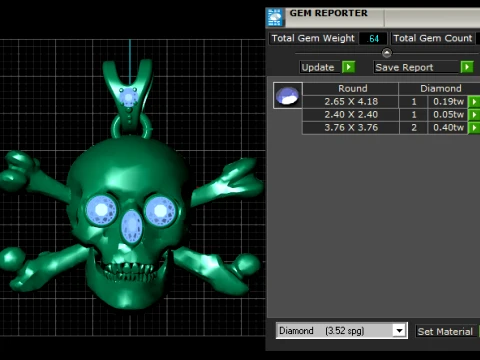The height and width of the screenshot is (360, 480).
Task: Select the small gem on the pendant bail
Action: pos(128,97)
